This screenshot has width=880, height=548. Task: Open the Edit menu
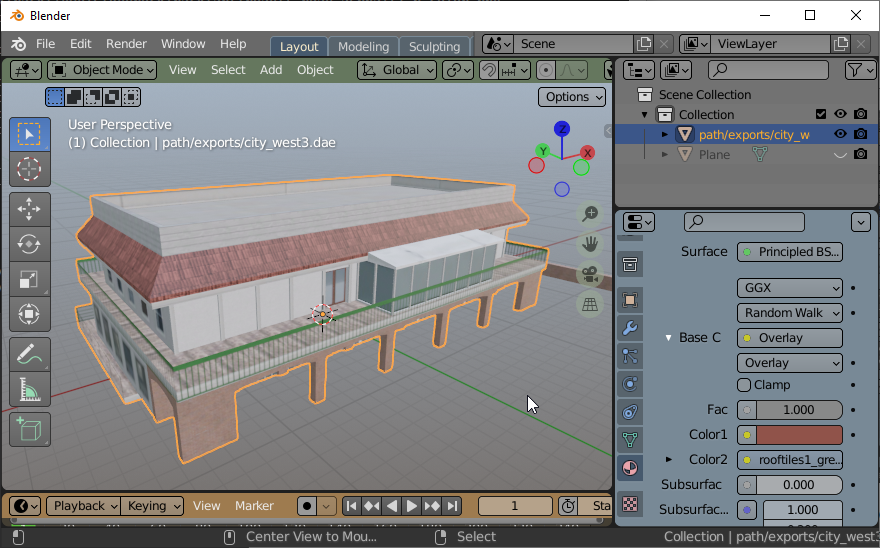click(80, 44)
